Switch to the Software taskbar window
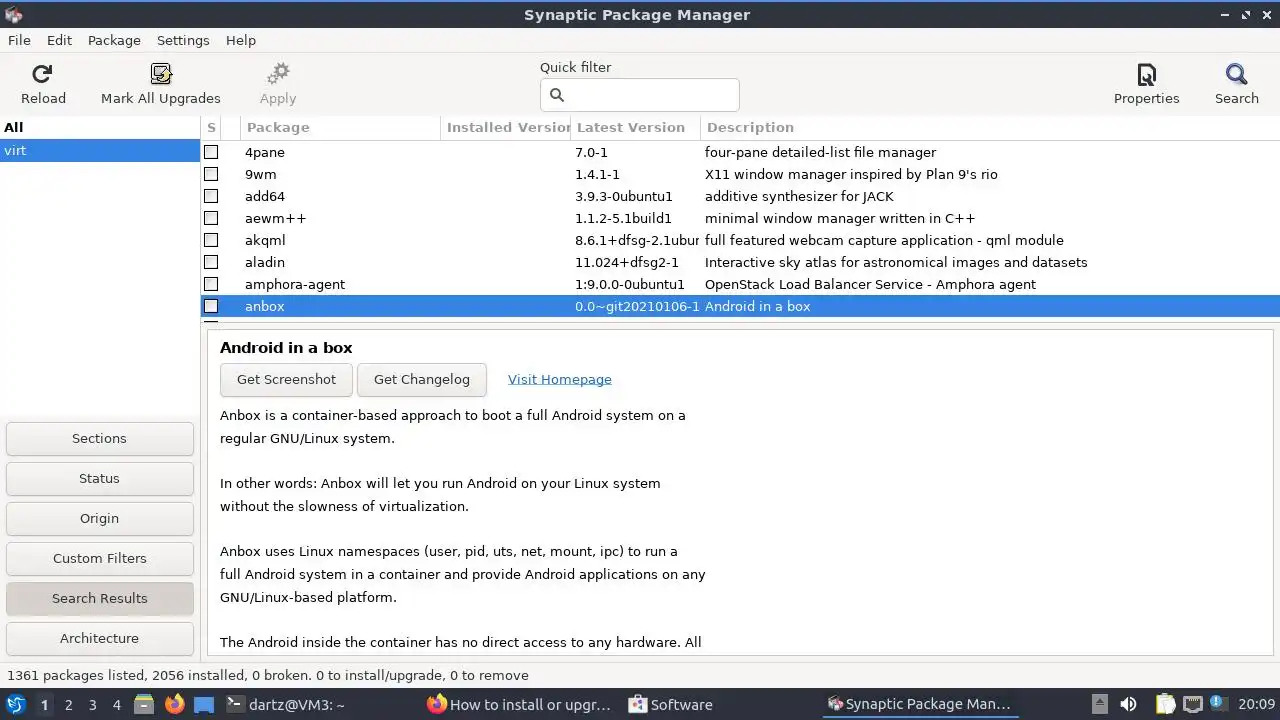1280x720 pixels. coord(671,704)
